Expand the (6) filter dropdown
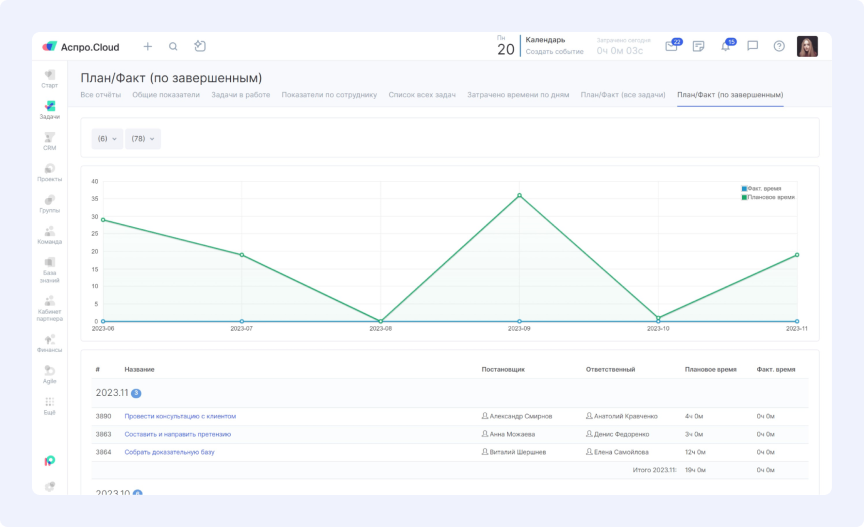Screen dimensions: 864x527 pyautogui.click(x=106, y=139)
